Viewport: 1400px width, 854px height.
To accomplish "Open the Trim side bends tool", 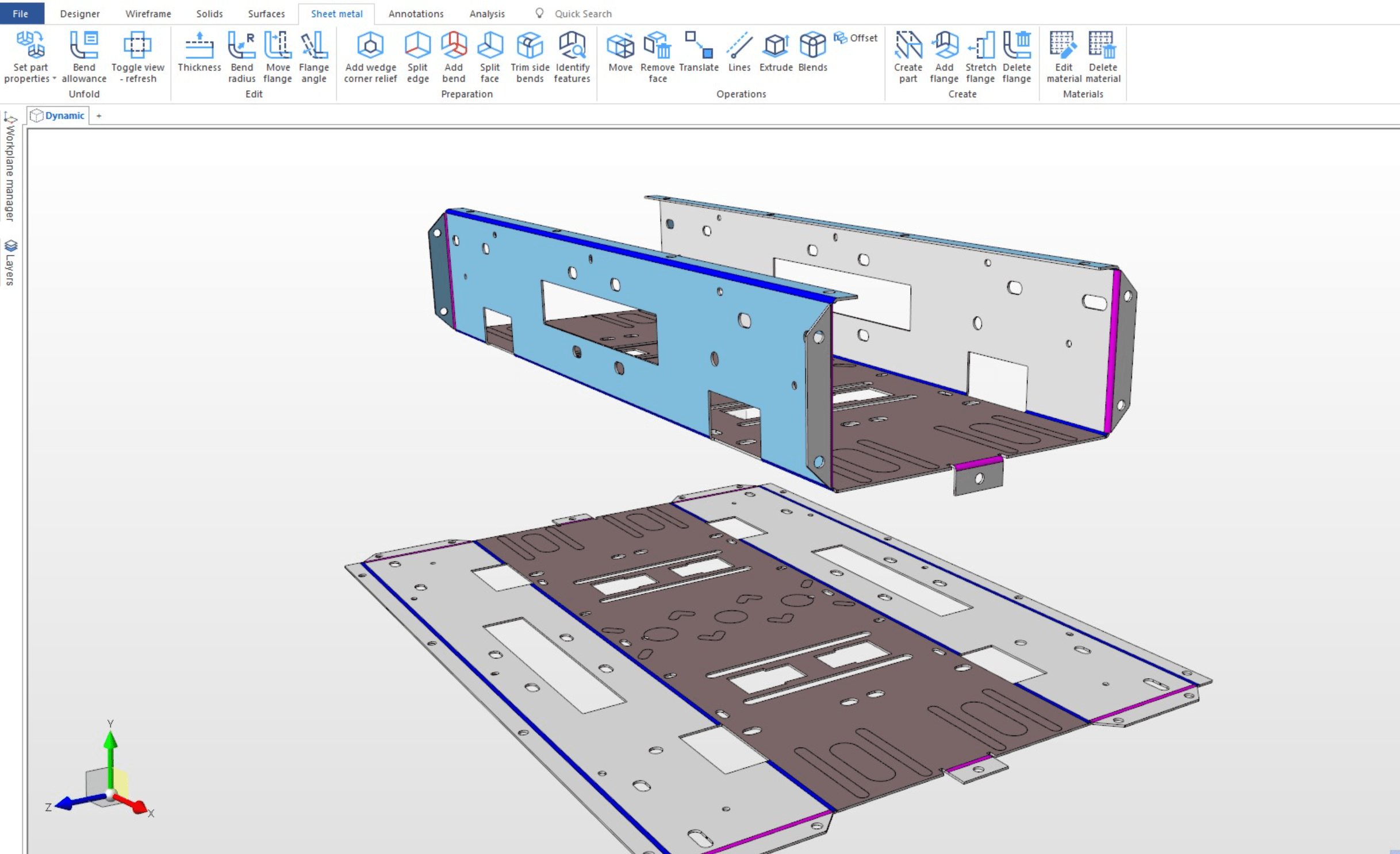I will coord(528,55).
